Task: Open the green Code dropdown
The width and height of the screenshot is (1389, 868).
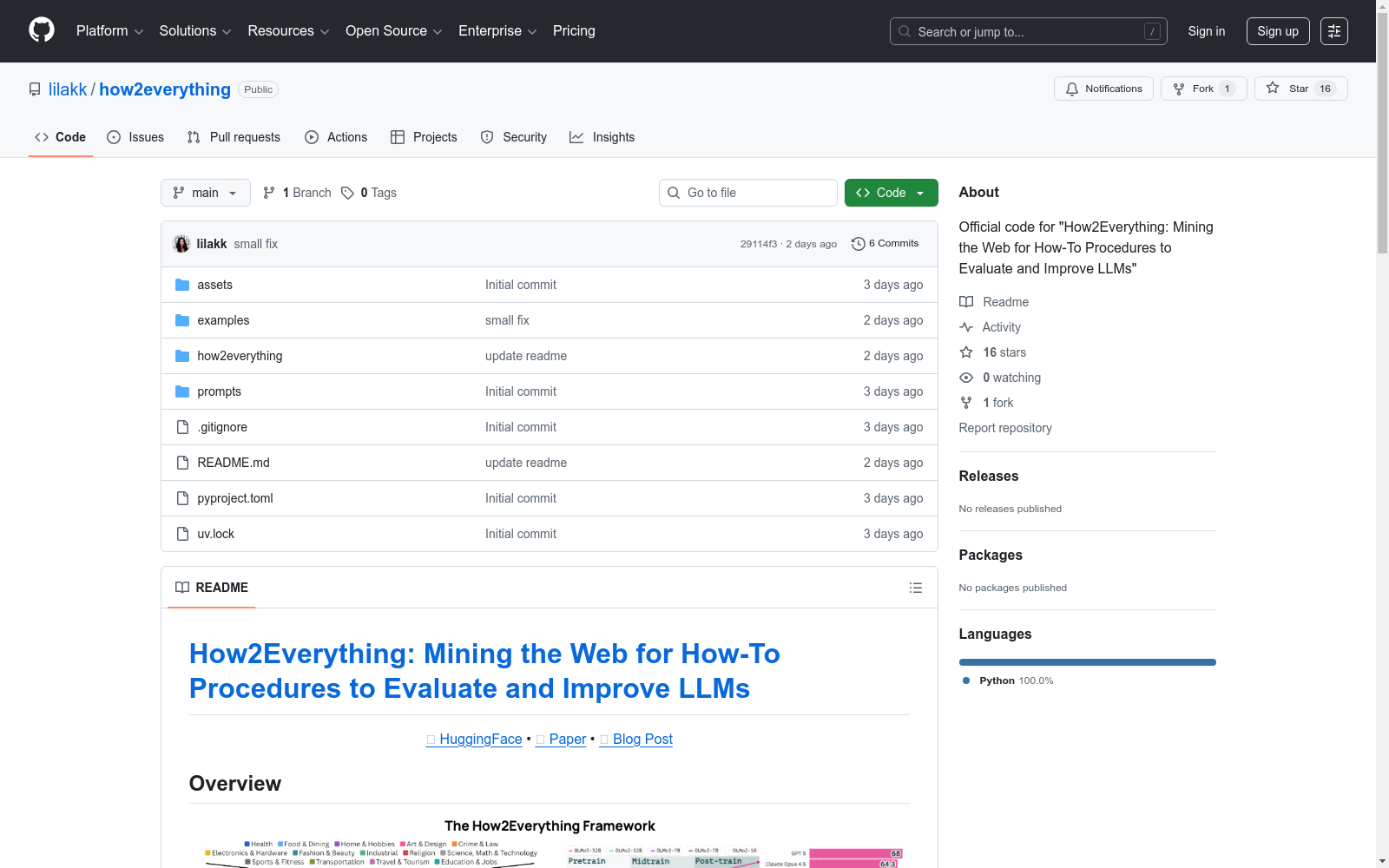Action: click(x=891, y=193)
